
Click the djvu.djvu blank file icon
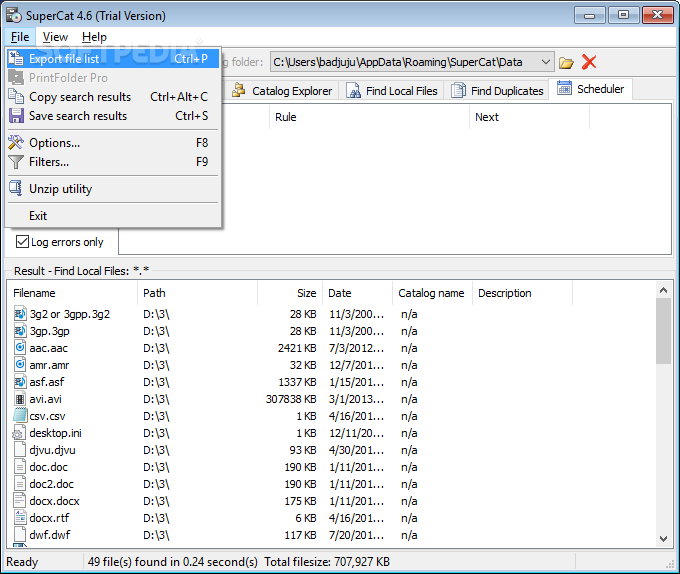[20, 450]
